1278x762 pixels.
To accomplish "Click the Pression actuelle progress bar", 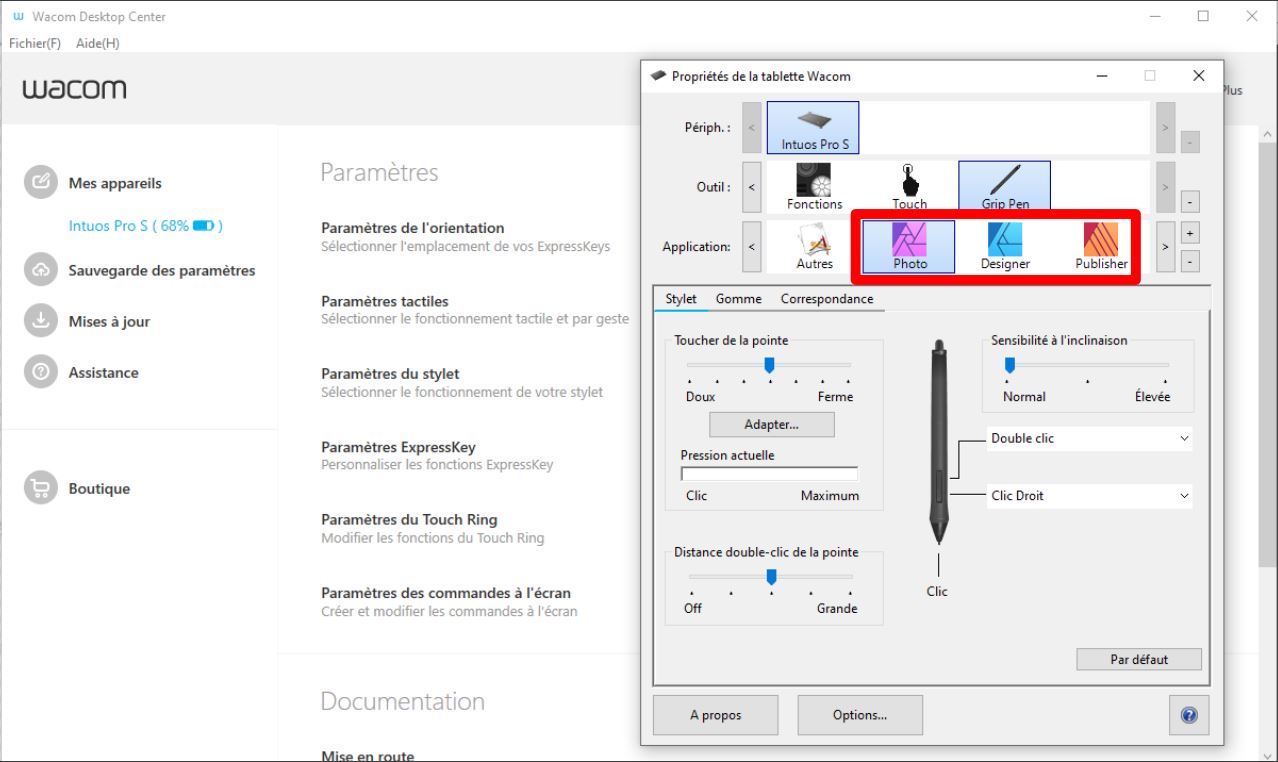I will [x=769, y=474].
